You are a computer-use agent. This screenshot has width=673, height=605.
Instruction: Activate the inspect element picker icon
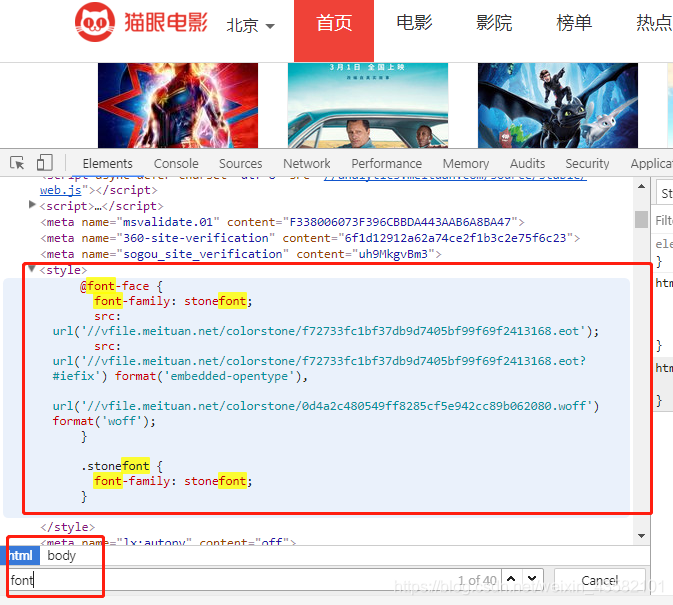(17, 163)
